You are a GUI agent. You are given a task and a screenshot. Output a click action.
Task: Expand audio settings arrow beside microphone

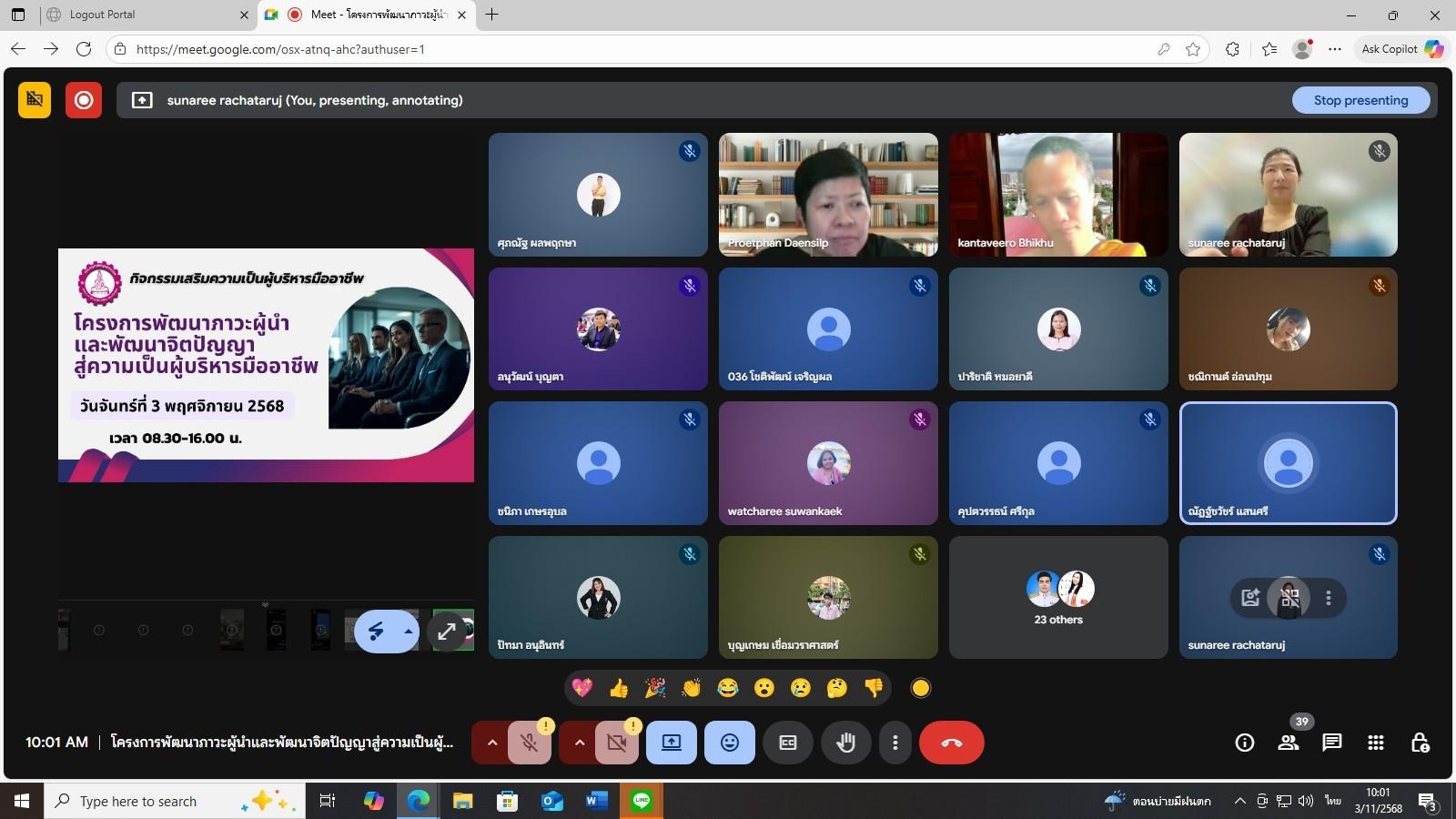492,743
